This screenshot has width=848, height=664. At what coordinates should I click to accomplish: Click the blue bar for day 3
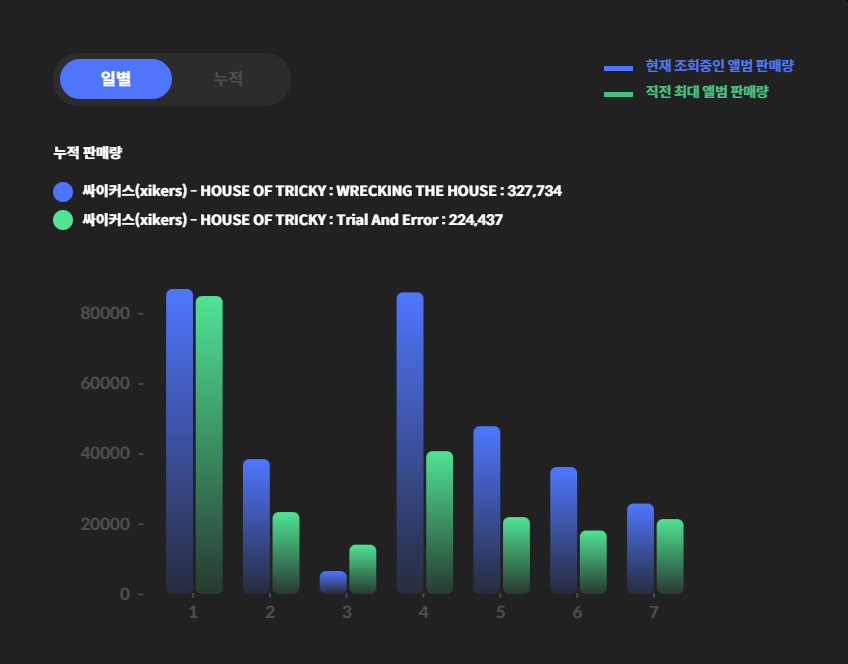point(333,582)
